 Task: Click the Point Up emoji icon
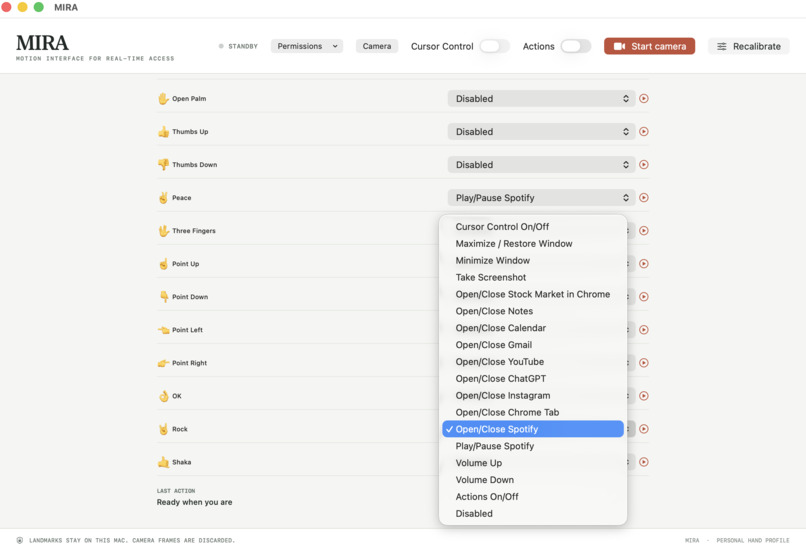point(163,264)
